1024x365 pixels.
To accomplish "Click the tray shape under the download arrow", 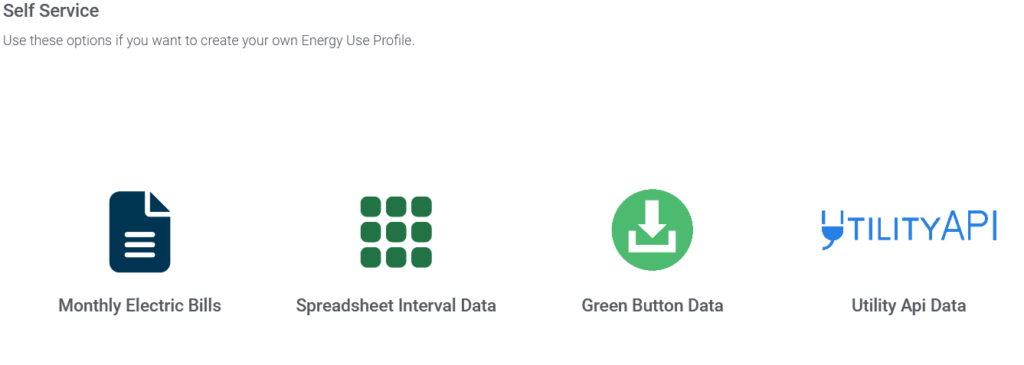I will [x=652, y=241].
